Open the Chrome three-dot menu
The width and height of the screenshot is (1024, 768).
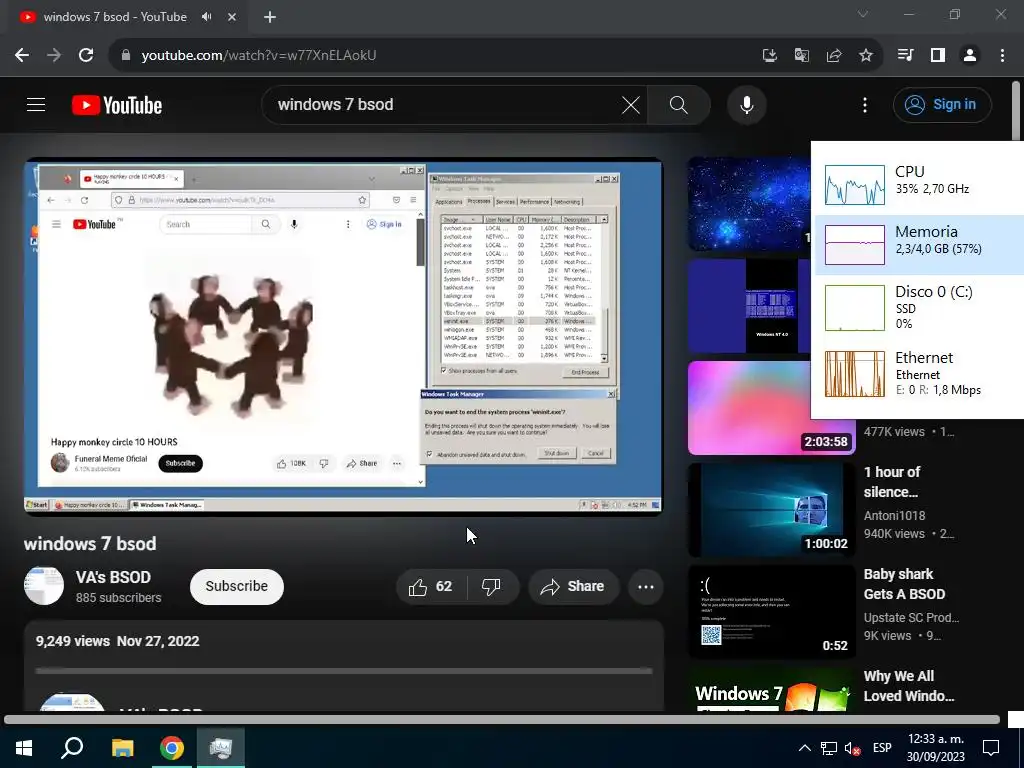1002,56
